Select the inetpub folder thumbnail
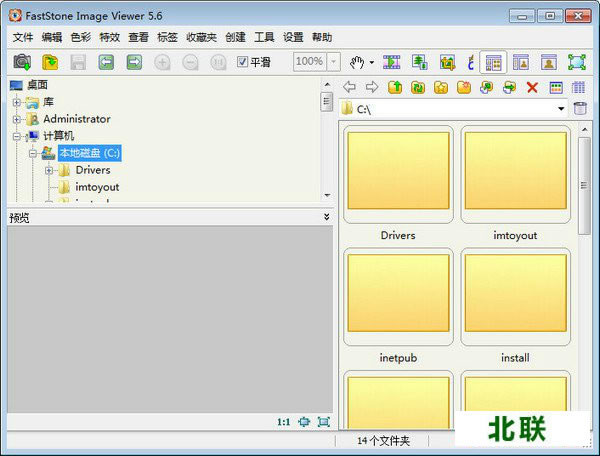 pyautogui.click(x=398, y=297)
